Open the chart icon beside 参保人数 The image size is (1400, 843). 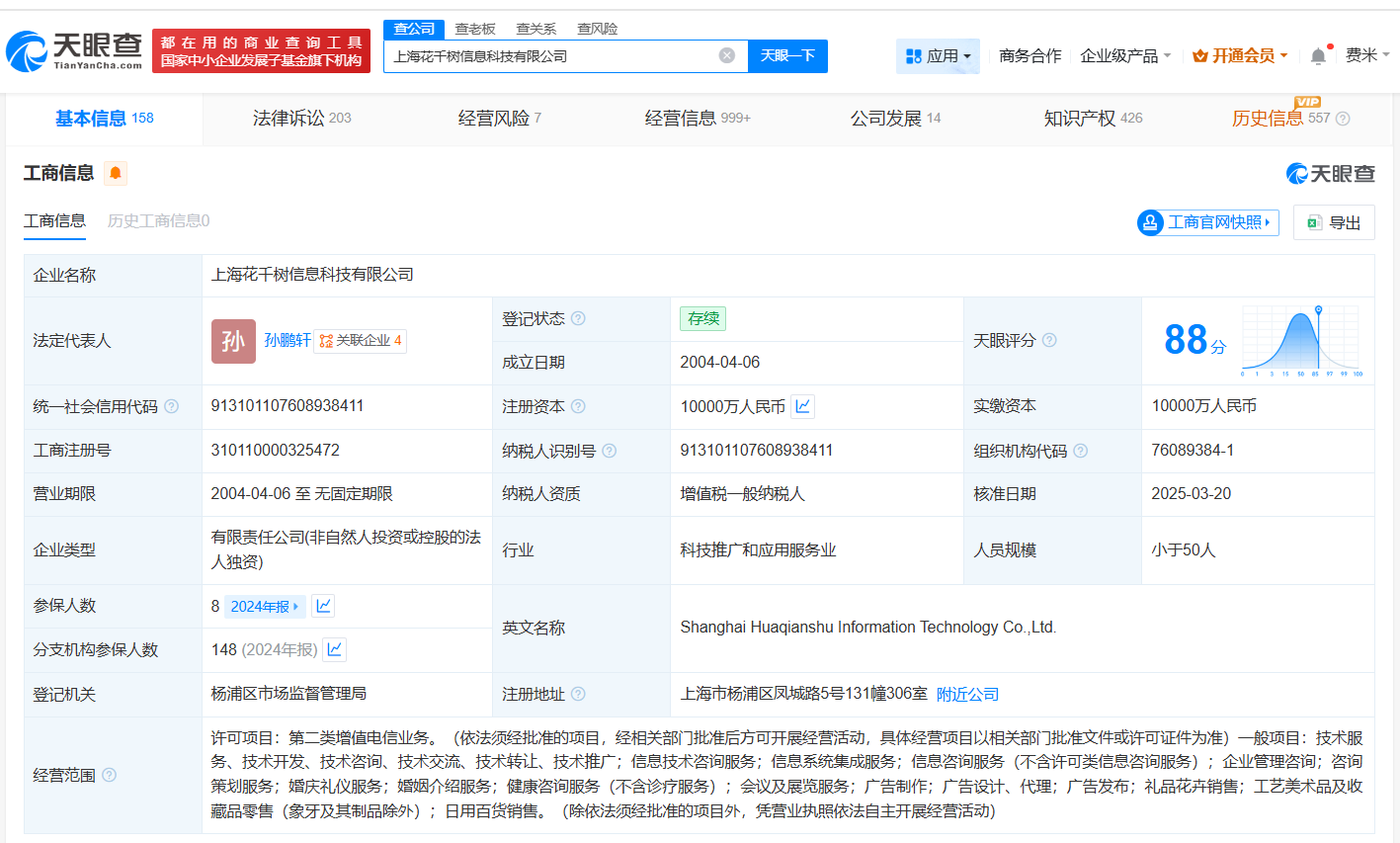click(323, 605)
